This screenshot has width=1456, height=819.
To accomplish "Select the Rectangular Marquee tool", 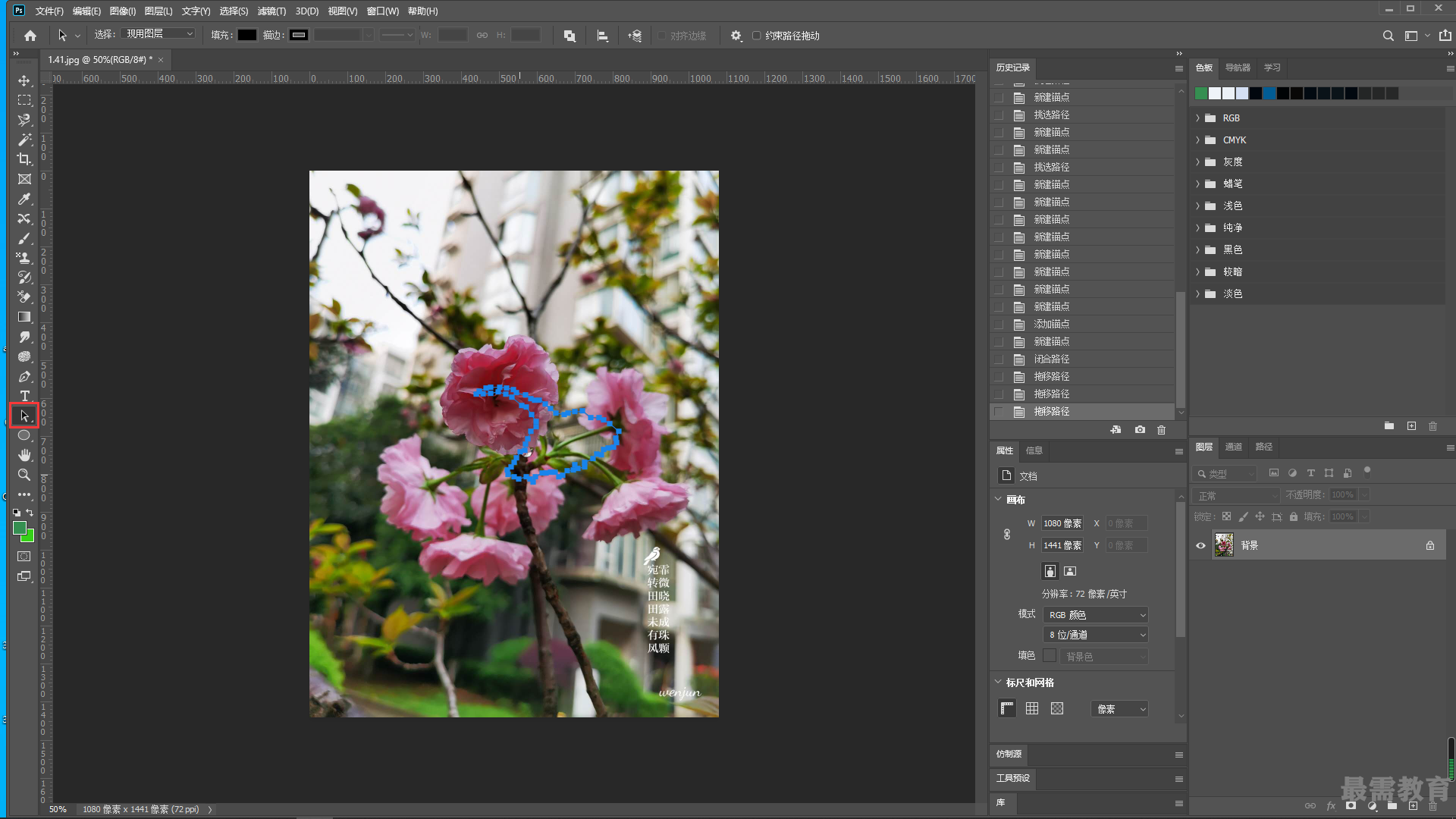I will point(24,100).
